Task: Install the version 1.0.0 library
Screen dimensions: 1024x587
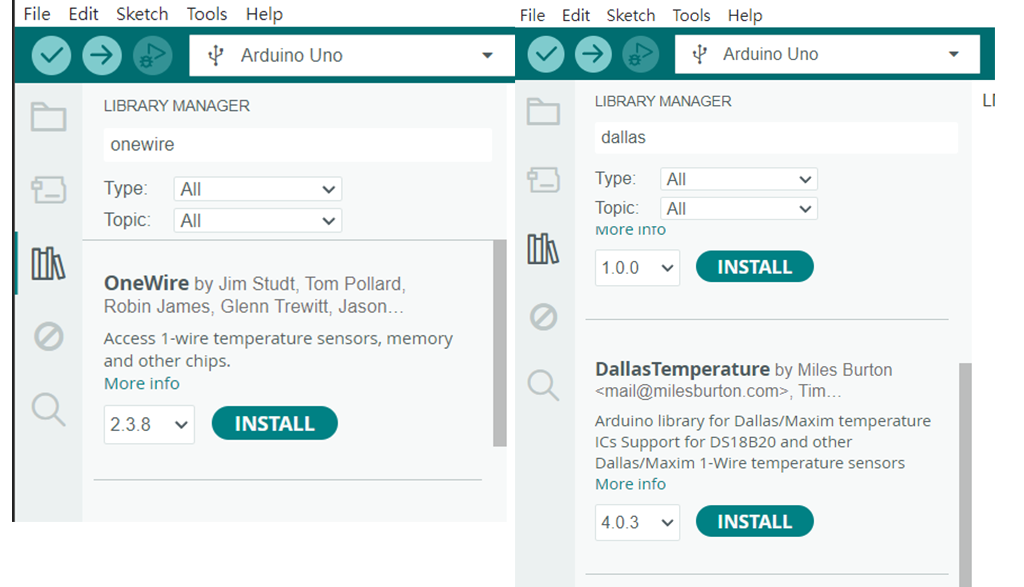Action: point(754,267)
